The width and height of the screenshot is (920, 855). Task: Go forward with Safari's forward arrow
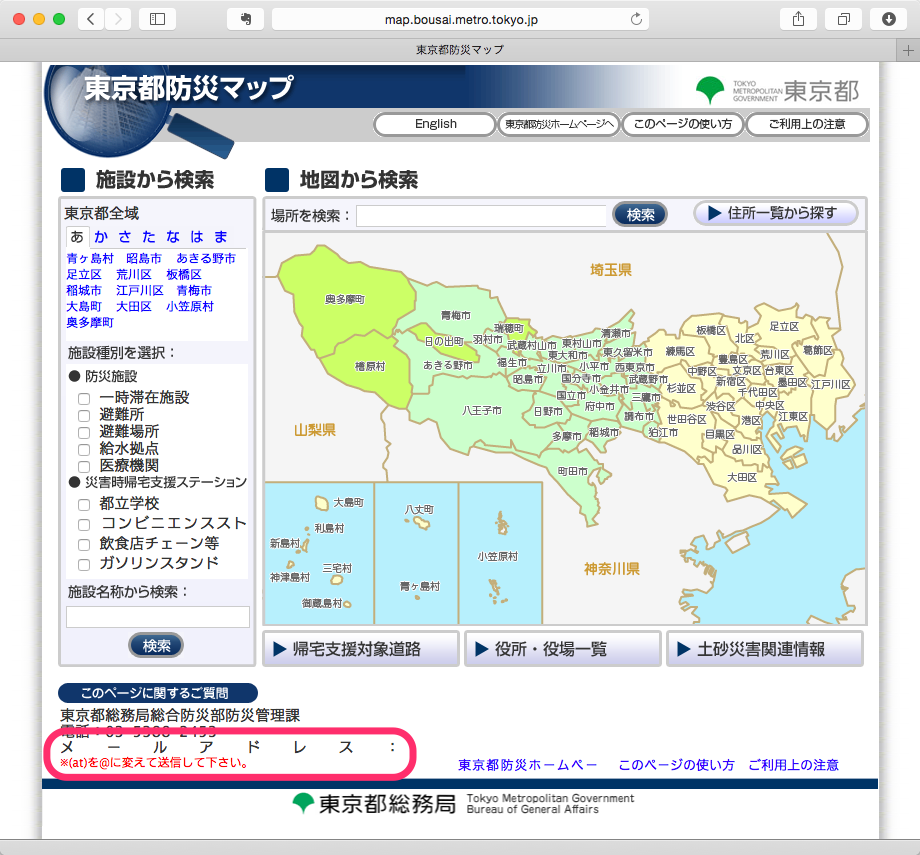(x=118, y=19)
